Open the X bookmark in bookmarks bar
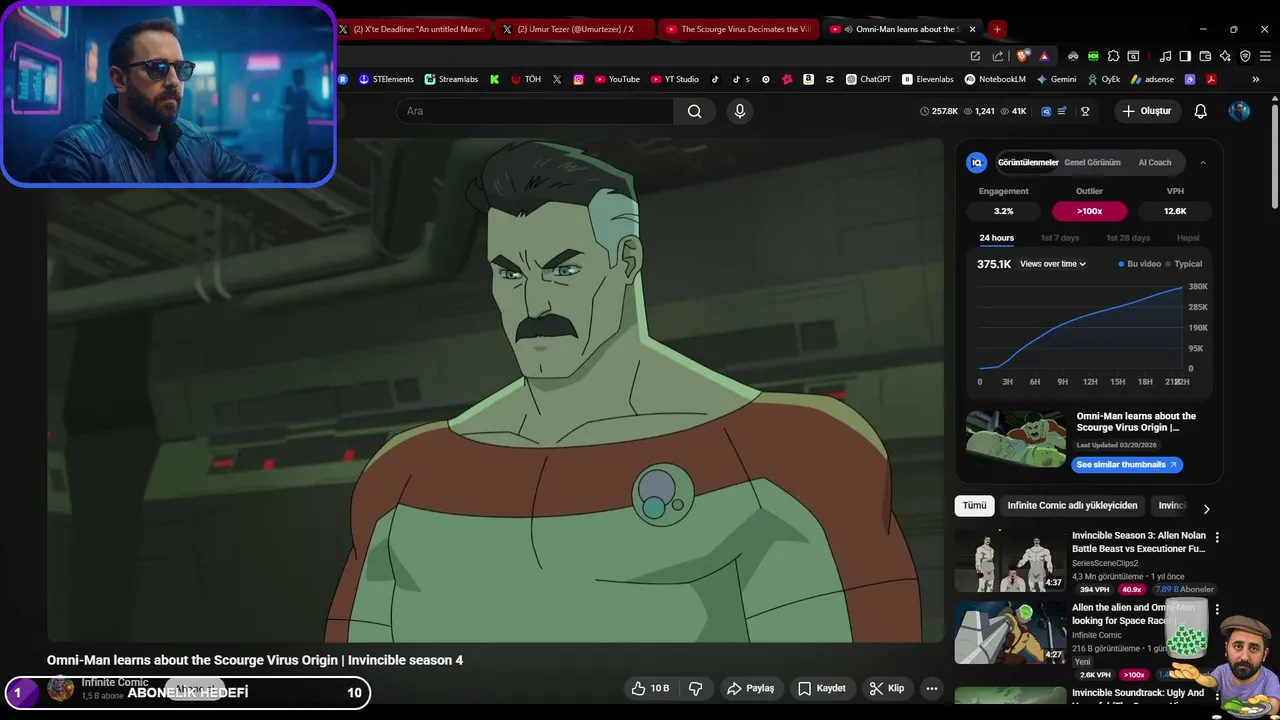 (x=557, y=79)
